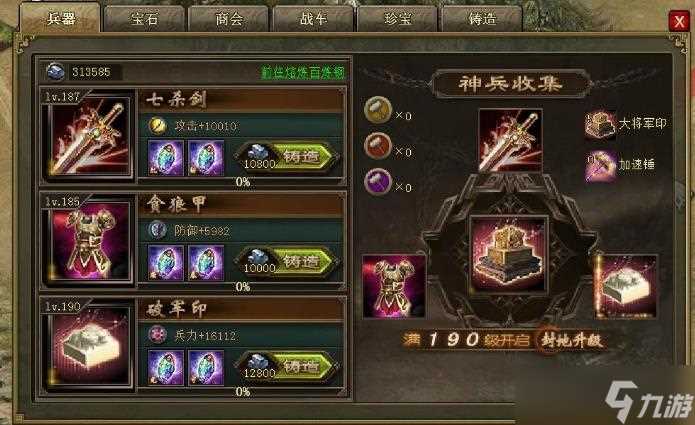
Task: Click 铸造 button for 破军印
Action: click(287, 367)
